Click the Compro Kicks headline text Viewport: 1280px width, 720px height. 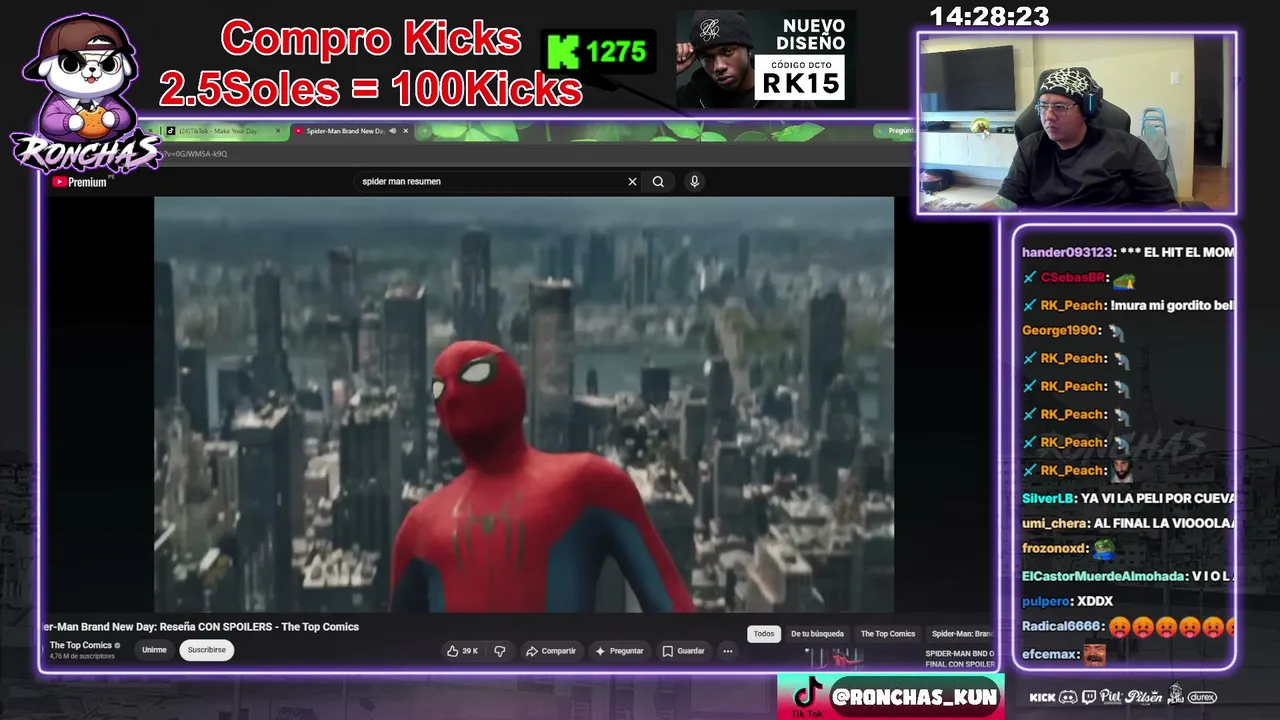(371, 39)
